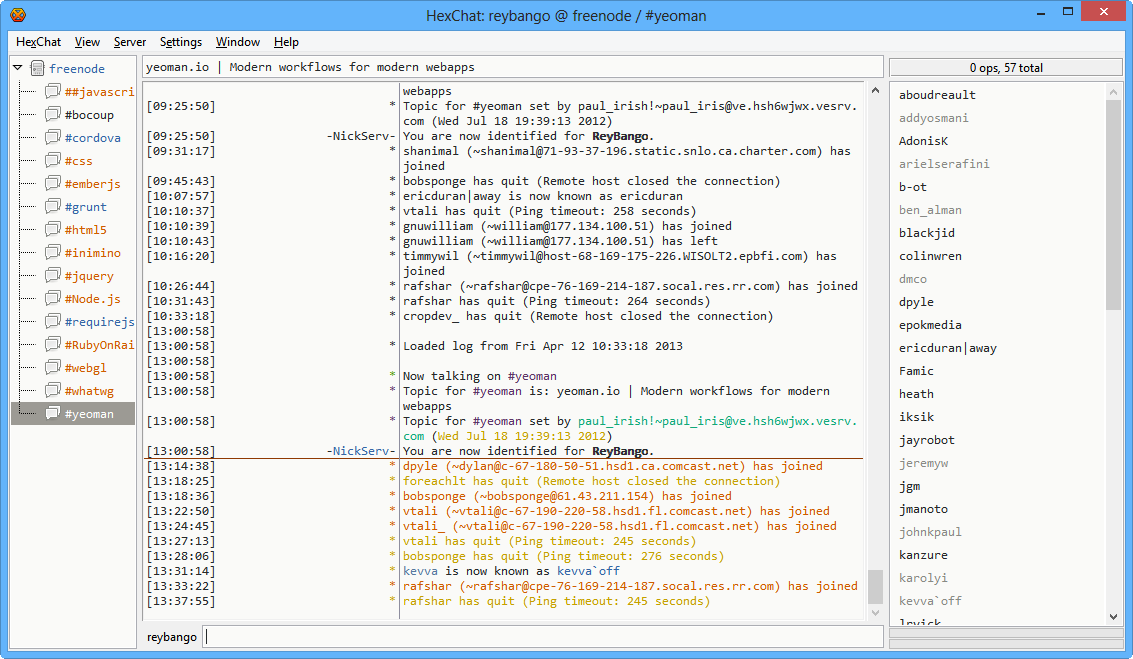Click the channel topic text field

tap(512, 66)
